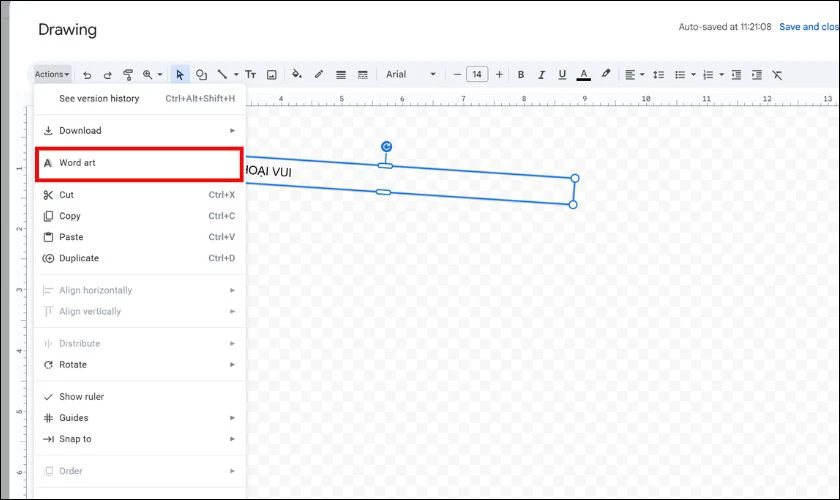
Task: Open the Rotate submenu
Action: point(140,365)
